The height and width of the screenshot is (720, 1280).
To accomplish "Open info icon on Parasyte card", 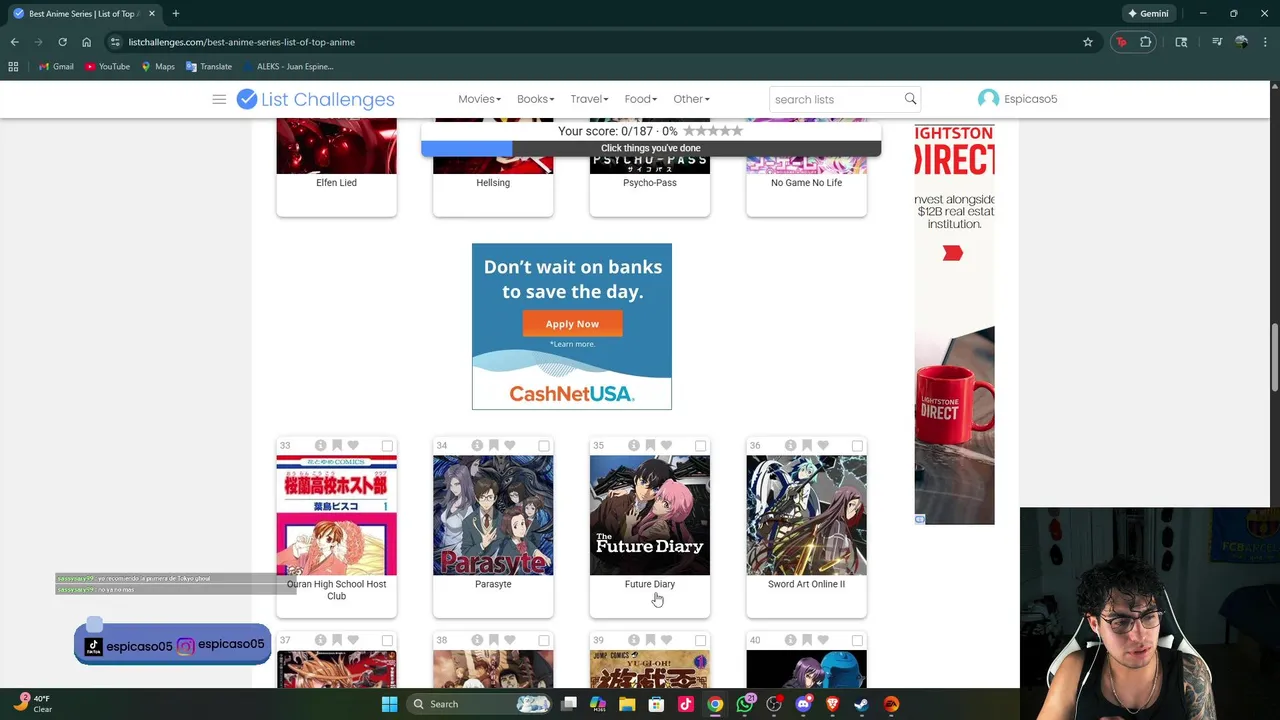I will 477,445.
